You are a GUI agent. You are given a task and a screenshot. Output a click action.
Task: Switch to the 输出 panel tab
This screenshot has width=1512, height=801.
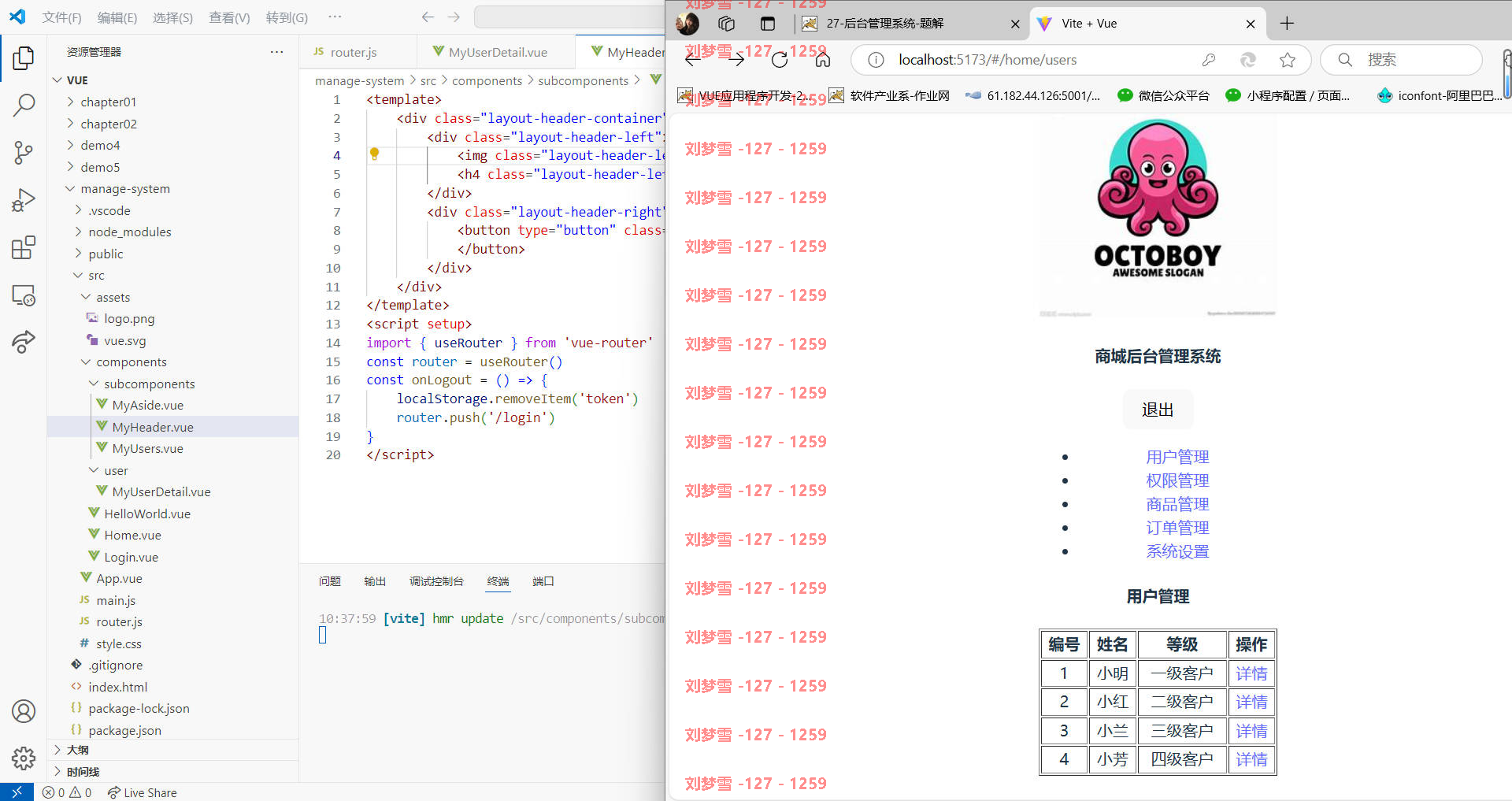375,581
